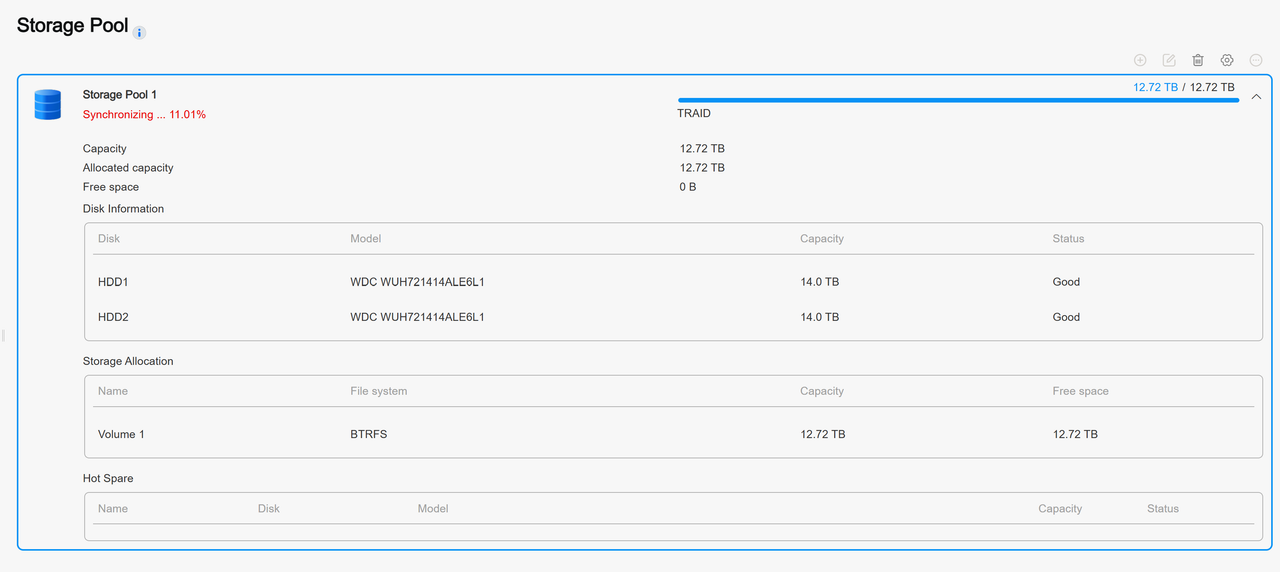The height and width of the screenshot is (572, 1280).
Task: Click the Good status for HDD2
Action: tap(1066, 317)
